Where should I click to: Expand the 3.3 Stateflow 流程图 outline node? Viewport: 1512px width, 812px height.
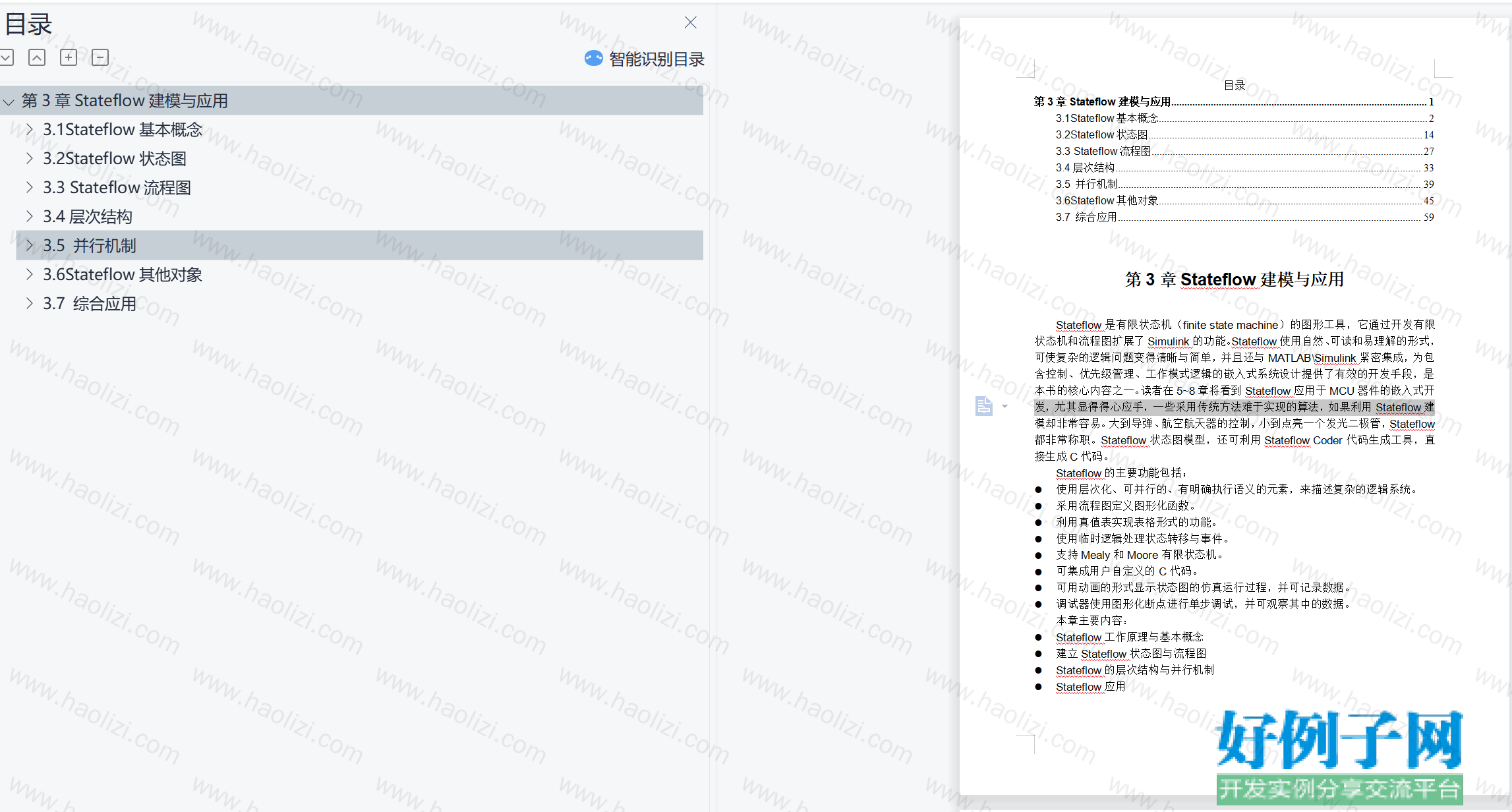click(x=29, y=187)
